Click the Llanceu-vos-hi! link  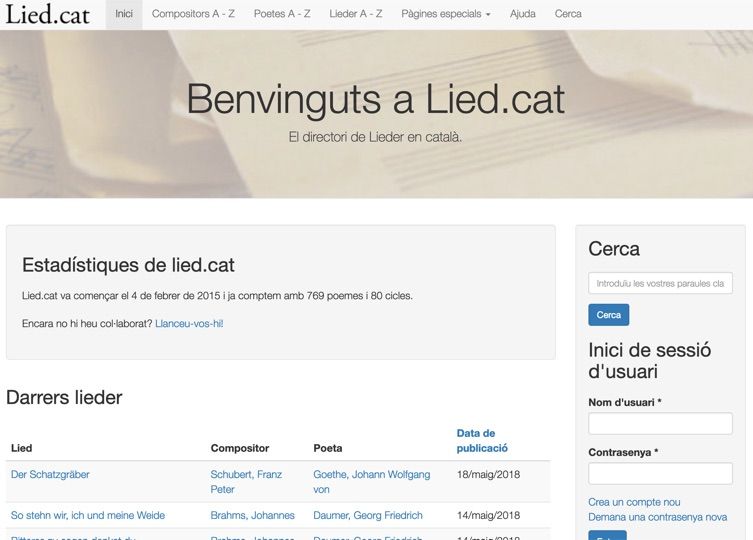[189, 324]
